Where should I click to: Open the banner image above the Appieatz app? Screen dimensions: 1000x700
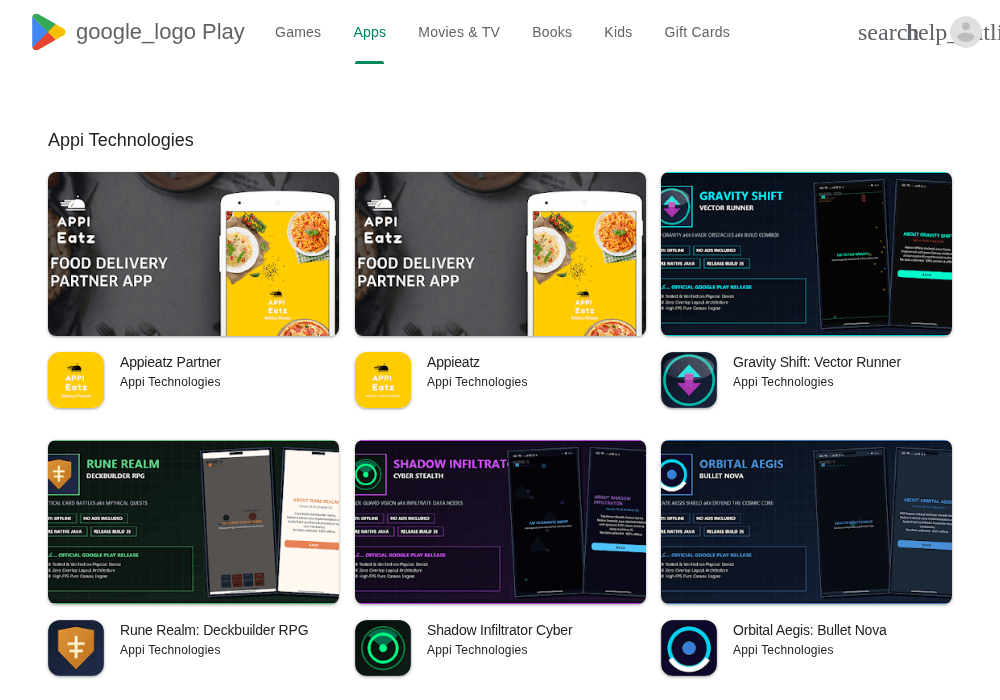click(x=500, y=254)
